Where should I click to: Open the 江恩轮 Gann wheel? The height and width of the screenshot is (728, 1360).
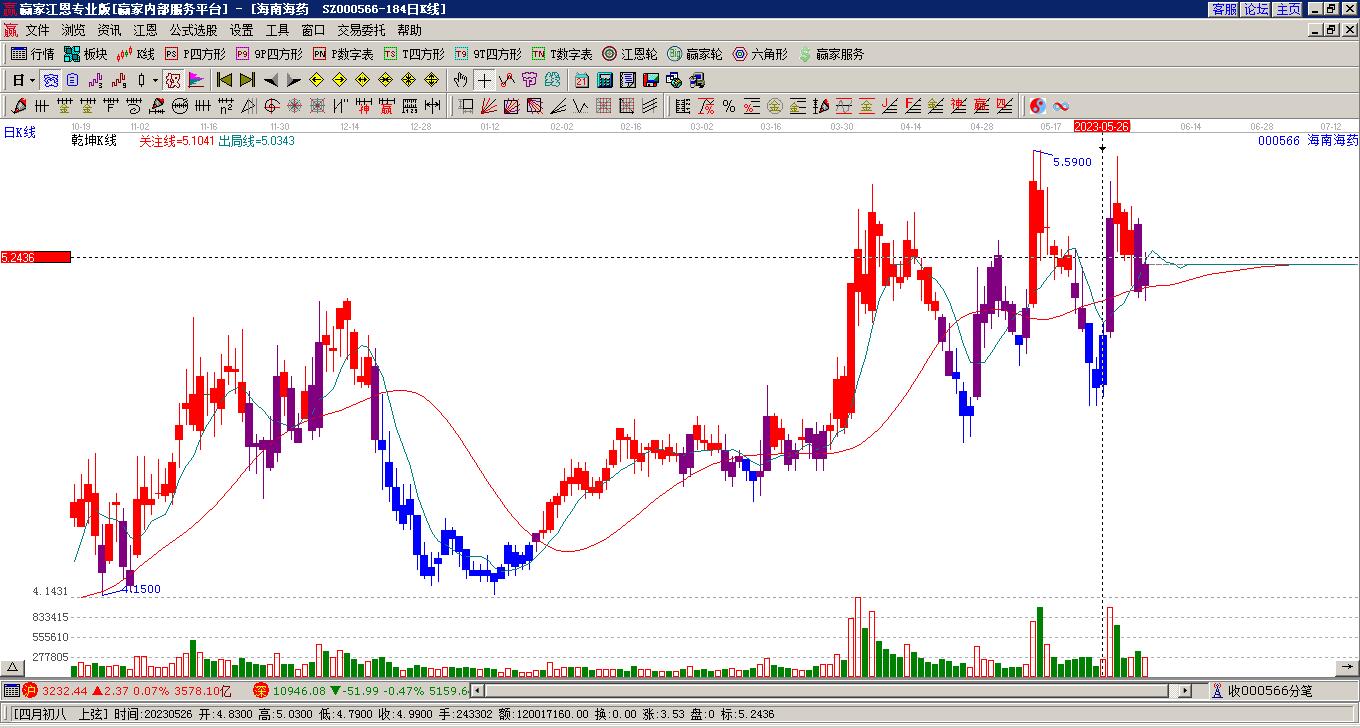point(630,54)
